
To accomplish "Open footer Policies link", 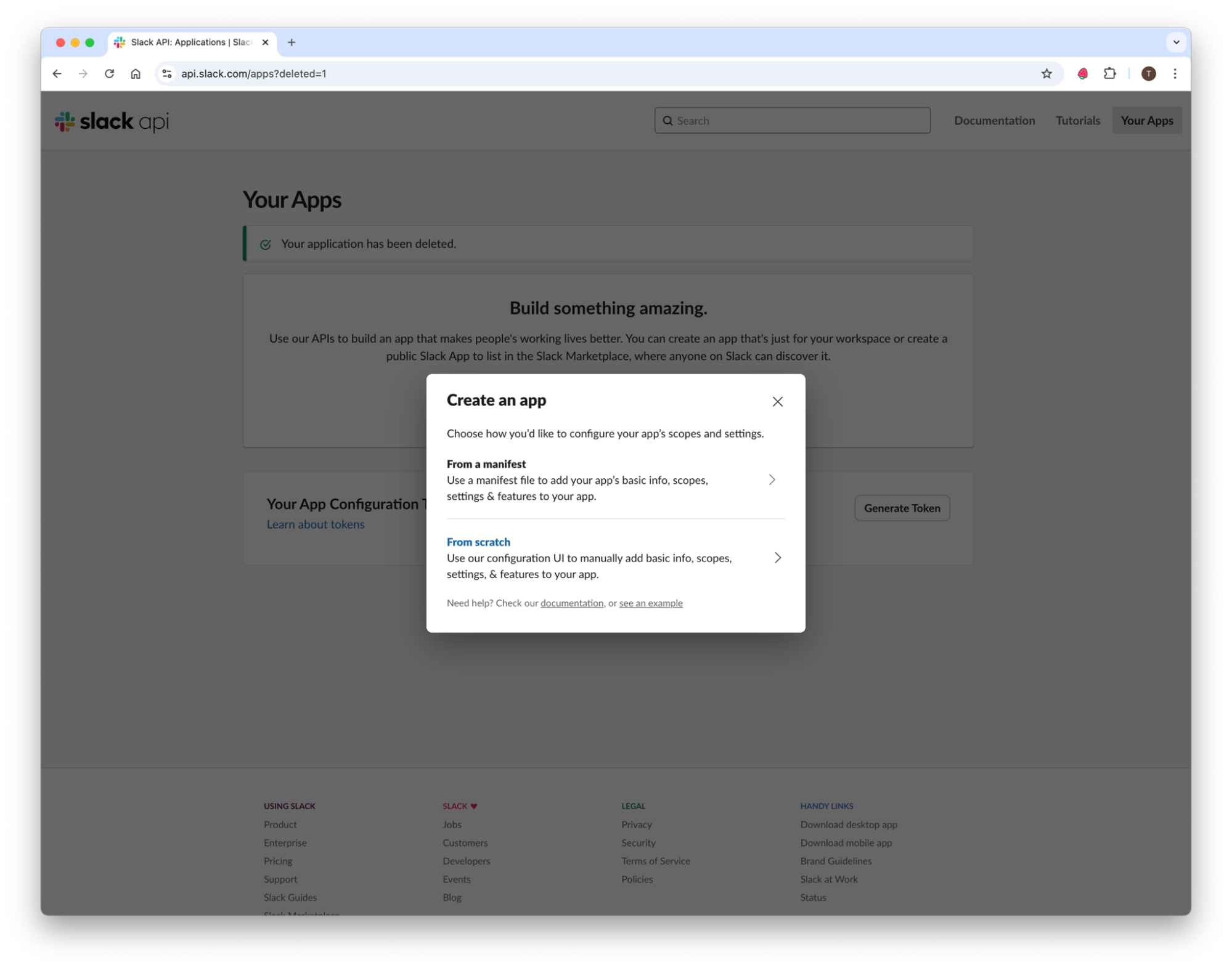I will pyautogui.click(x=637, y=879).
